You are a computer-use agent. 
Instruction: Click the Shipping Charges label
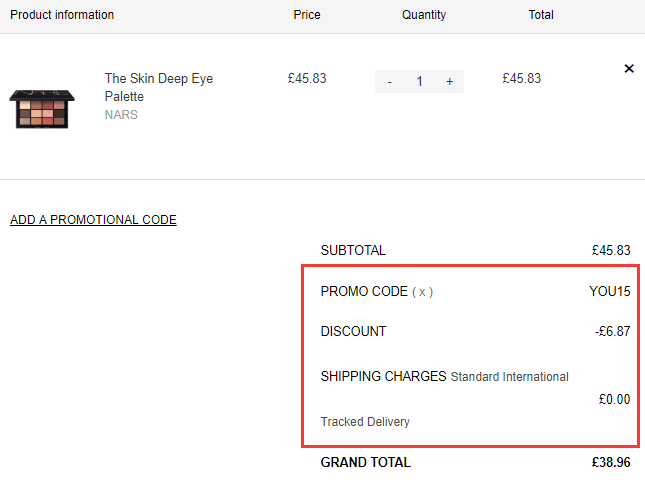383,376
